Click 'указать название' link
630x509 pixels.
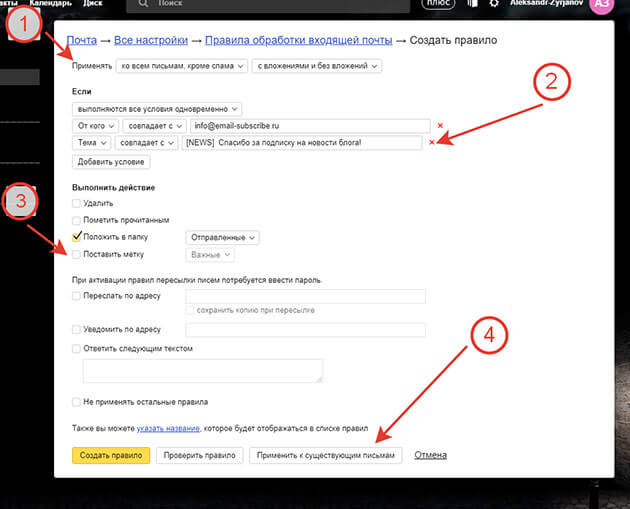(168, 428)
